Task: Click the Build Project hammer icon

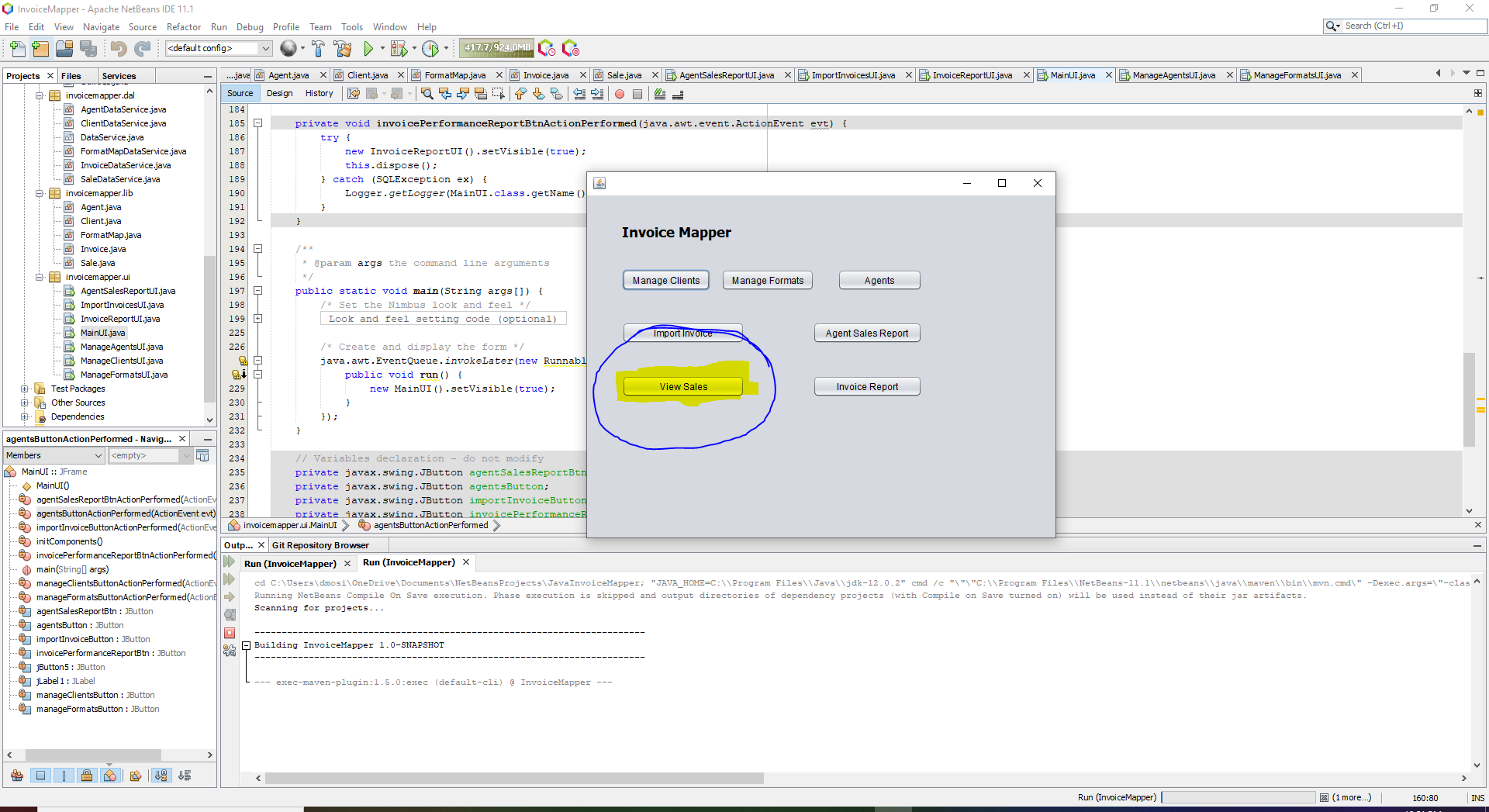Action: (318, 49)
